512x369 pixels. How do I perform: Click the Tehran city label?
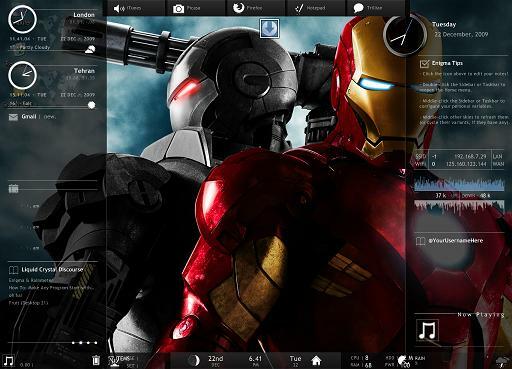point(84,71)
